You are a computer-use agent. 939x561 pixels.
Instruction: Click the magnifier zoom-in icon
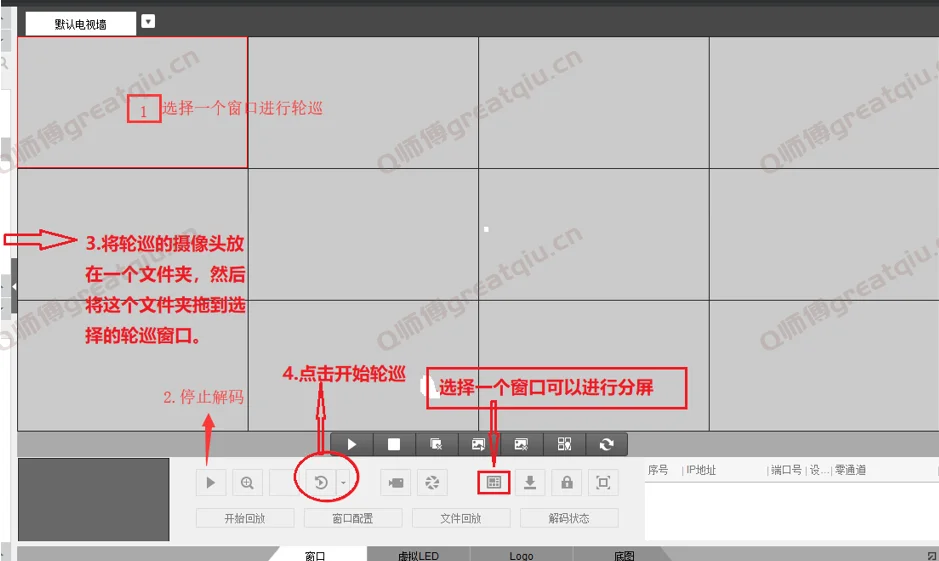click(246, 483)
